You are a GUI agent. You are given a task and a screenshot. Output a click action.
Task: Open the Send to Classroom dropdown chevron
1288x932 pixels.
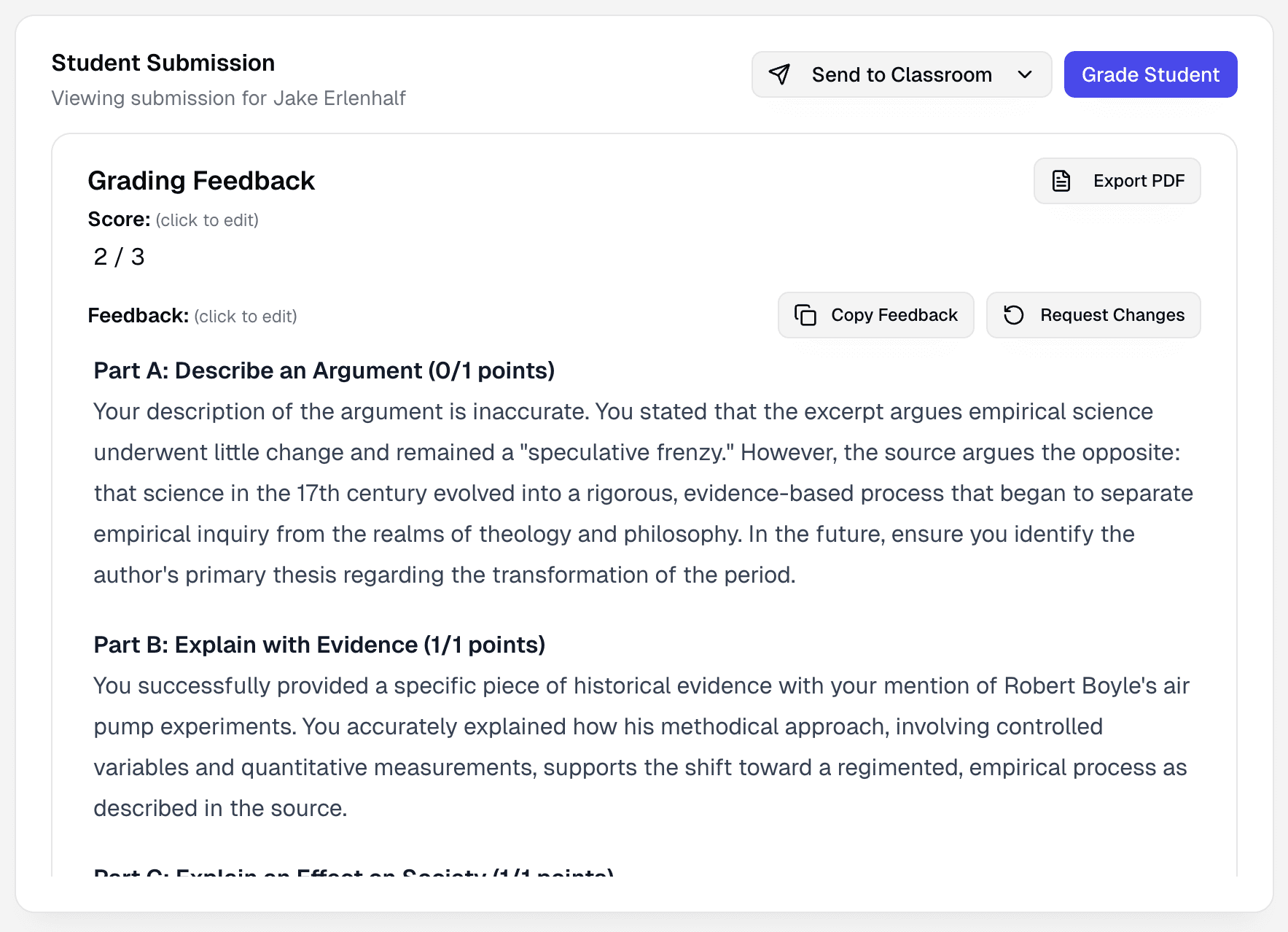coord(1025,74)
